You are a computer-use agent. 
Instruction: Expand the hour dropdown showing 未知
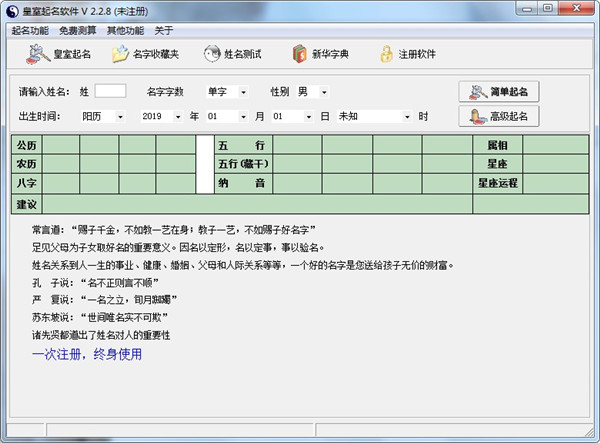407,116
